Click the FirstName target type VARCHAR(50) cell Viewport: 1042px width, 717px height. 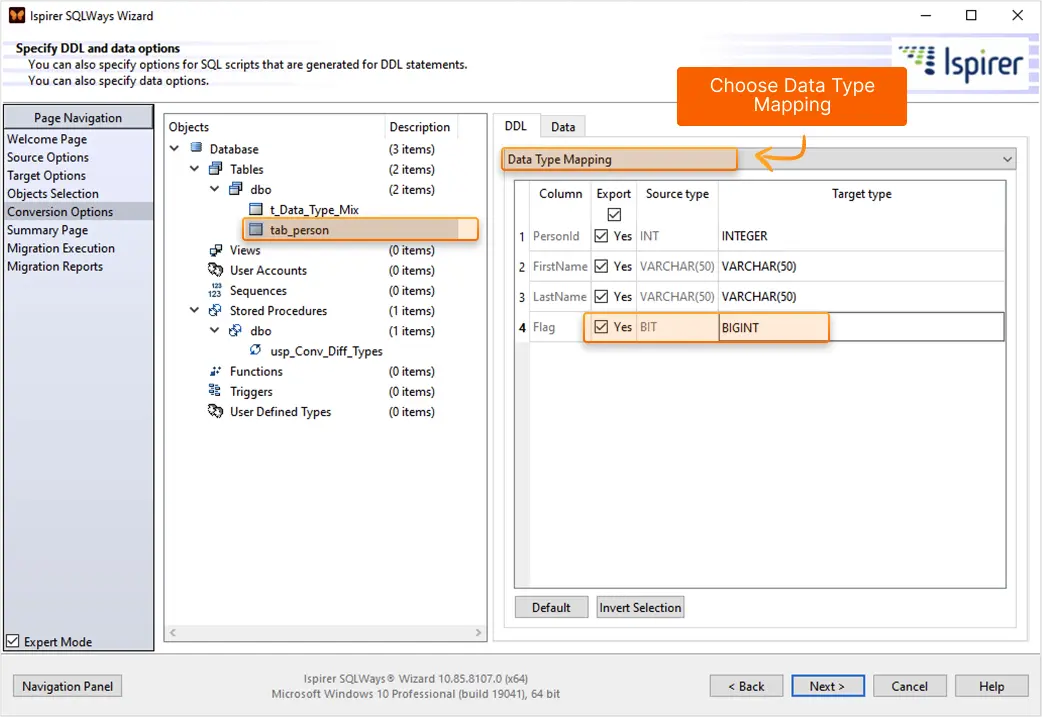pos(861,266)
